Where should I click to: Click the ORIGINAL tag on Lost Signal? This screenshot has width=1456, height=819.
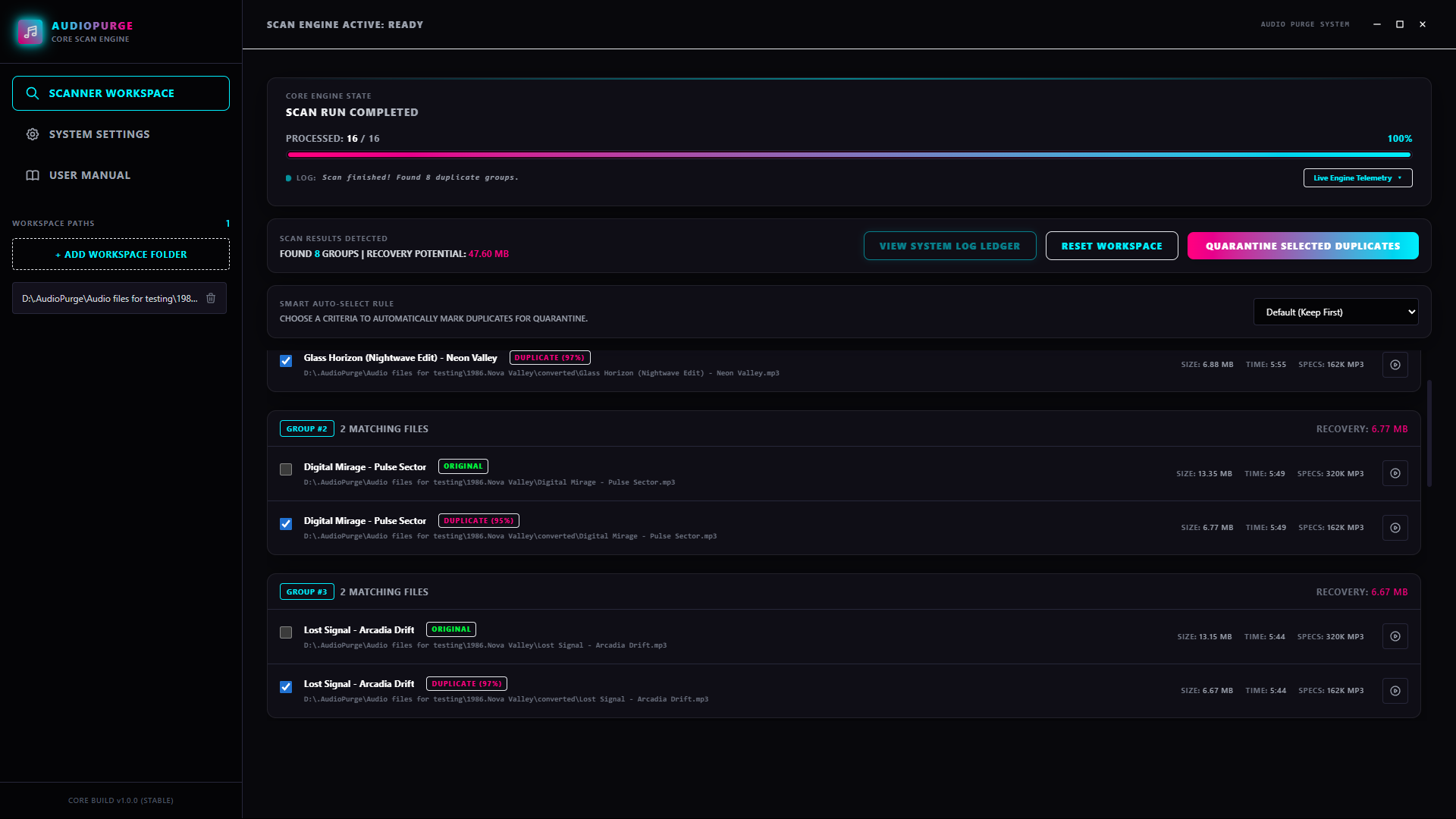pos(451,629)
